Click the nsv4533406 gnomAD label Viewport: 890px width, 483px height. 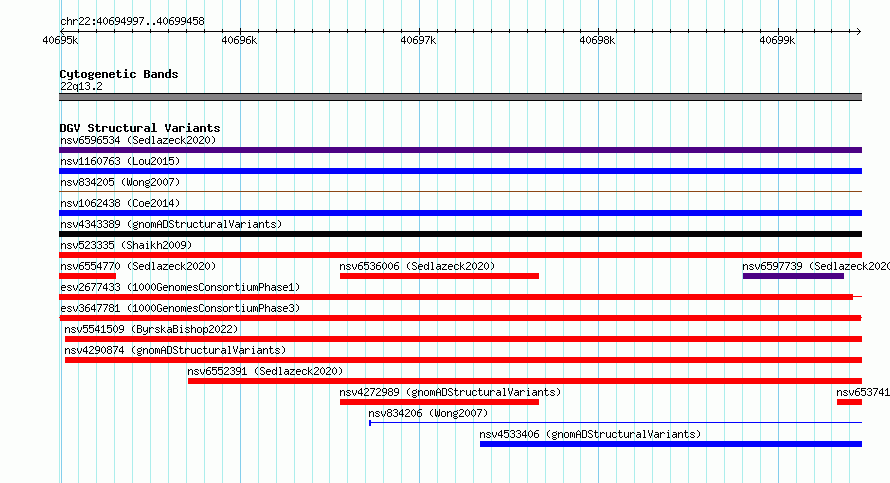point(590,434)
